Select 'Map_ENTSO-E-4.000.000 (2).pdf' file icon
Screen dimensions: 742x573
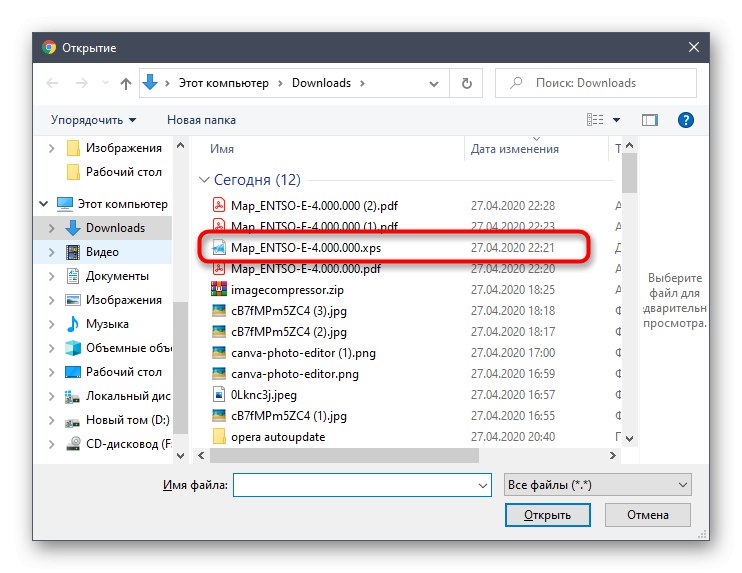pyautogui.click(x=219, y=205)
